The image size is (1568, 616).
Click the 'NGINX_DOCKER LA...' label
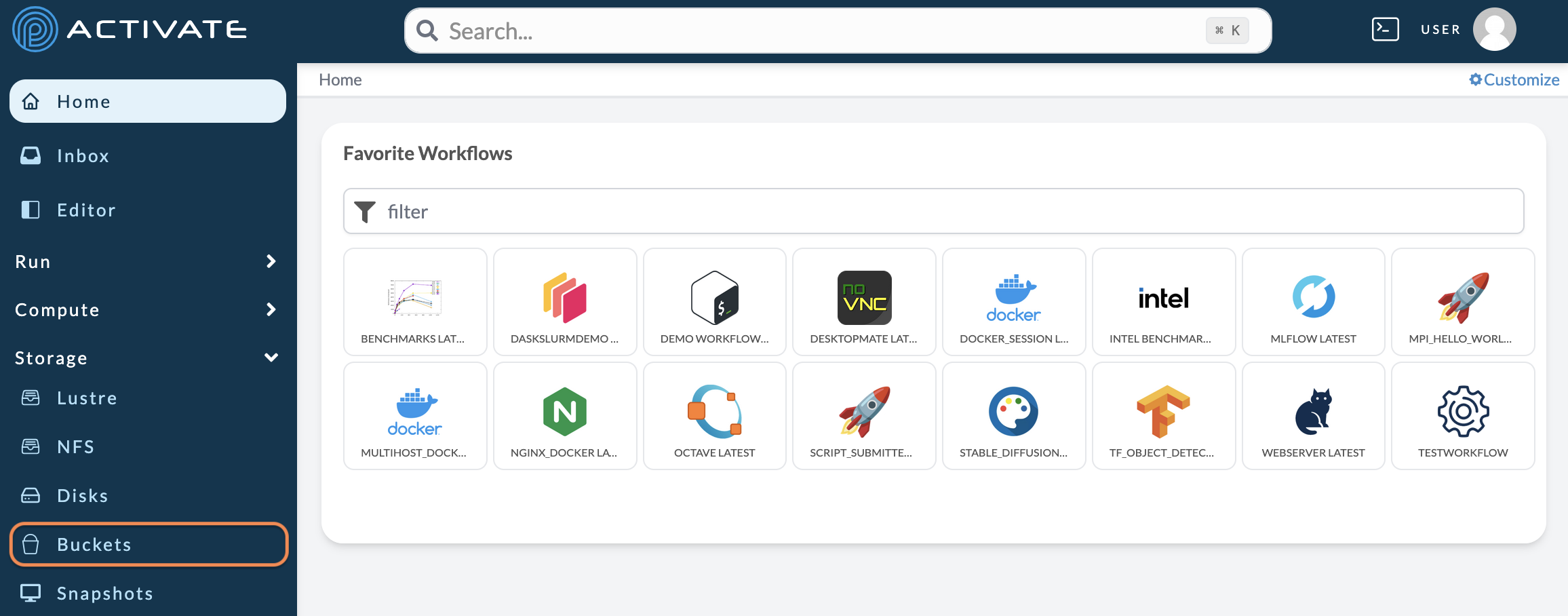click(564, 453)
